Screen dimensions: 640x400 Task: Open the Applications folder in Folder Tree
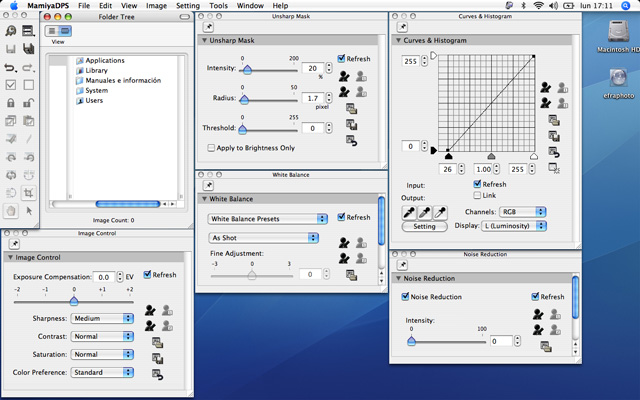point(100,60)
